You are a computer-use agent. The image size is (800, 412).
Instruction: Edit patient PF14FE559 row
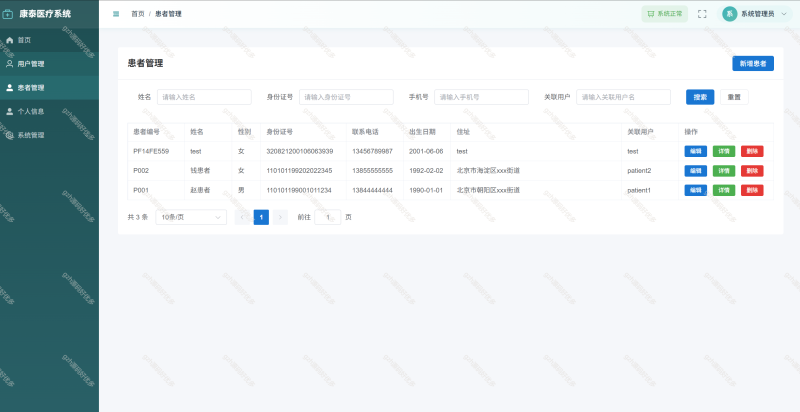(695, 151)
